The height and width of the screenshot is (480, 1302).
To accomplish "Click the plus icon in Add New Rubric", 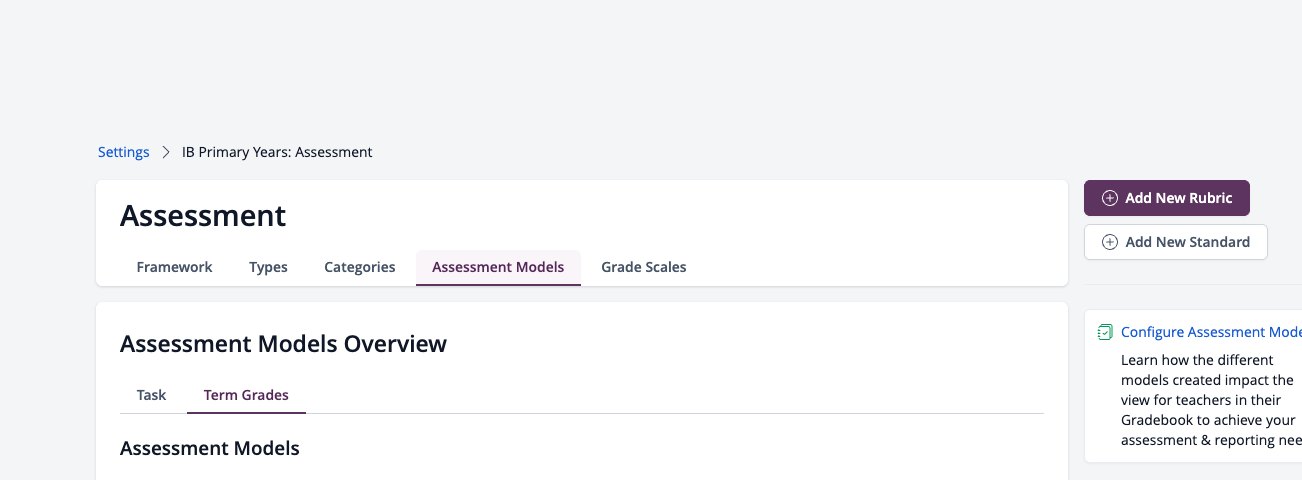I will (x=1109, y=198).
